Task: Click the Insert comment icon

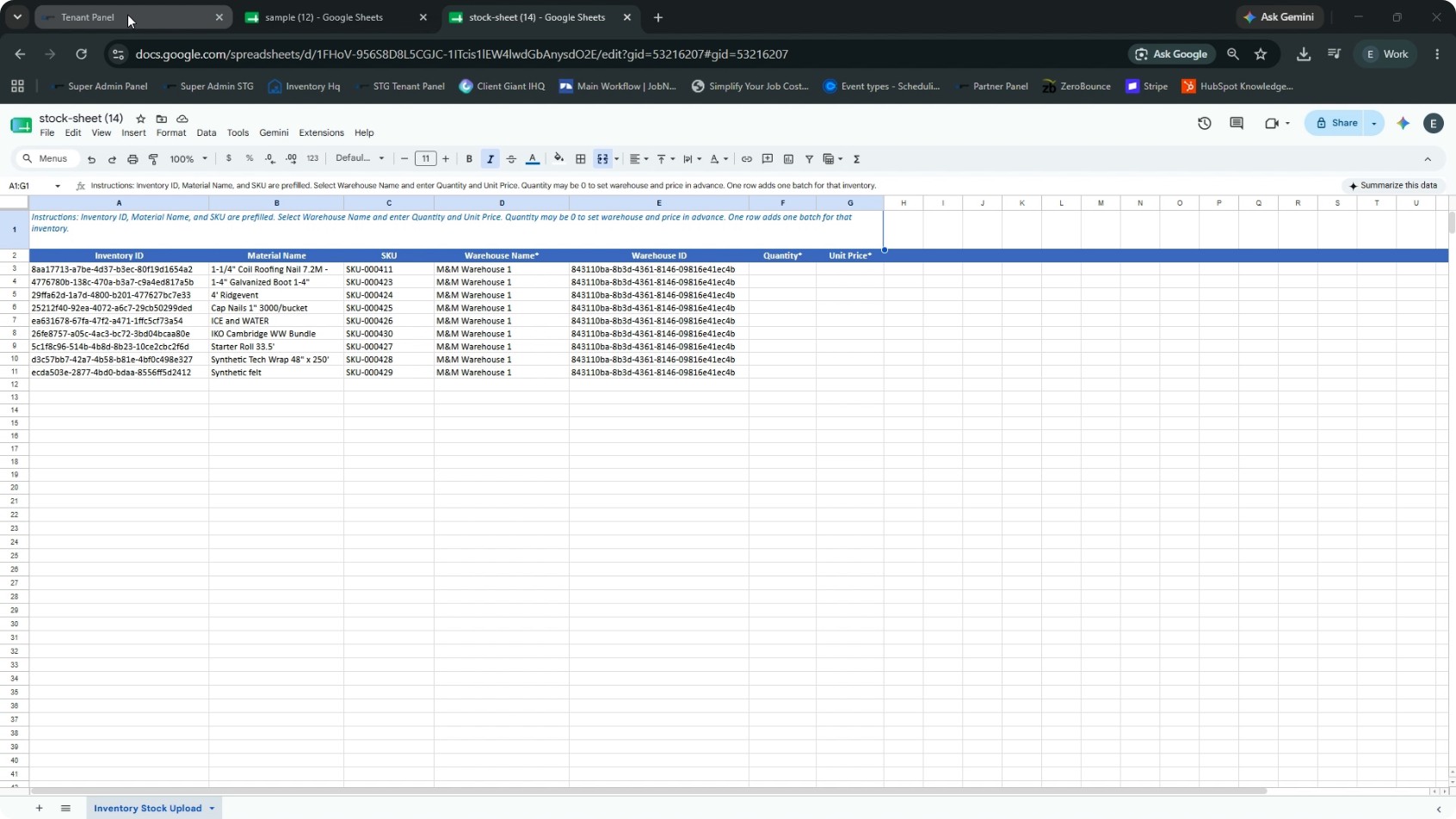Action: (x=768, y=159)
